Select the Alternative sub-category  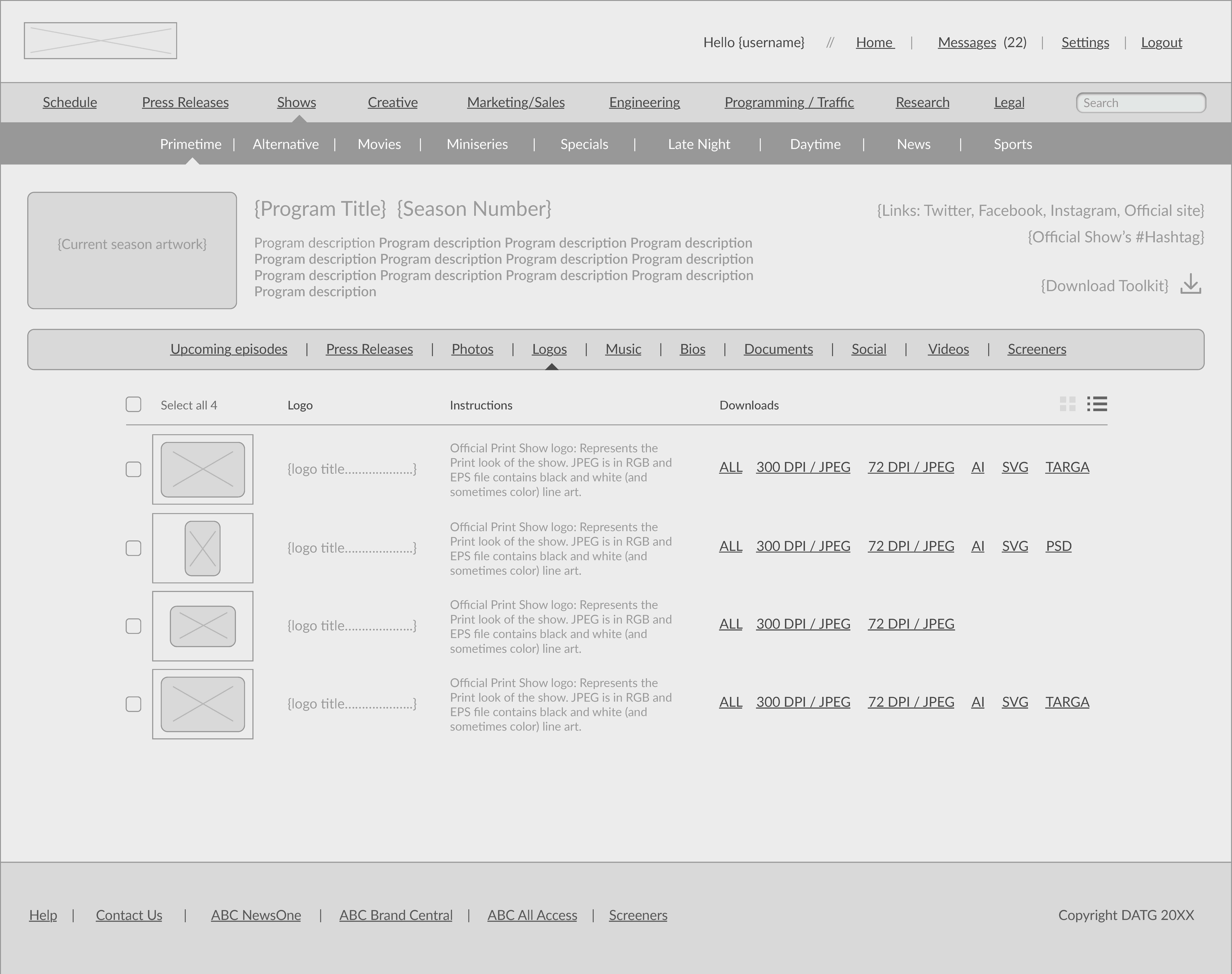pyautogui.click(x=286, y=144)
